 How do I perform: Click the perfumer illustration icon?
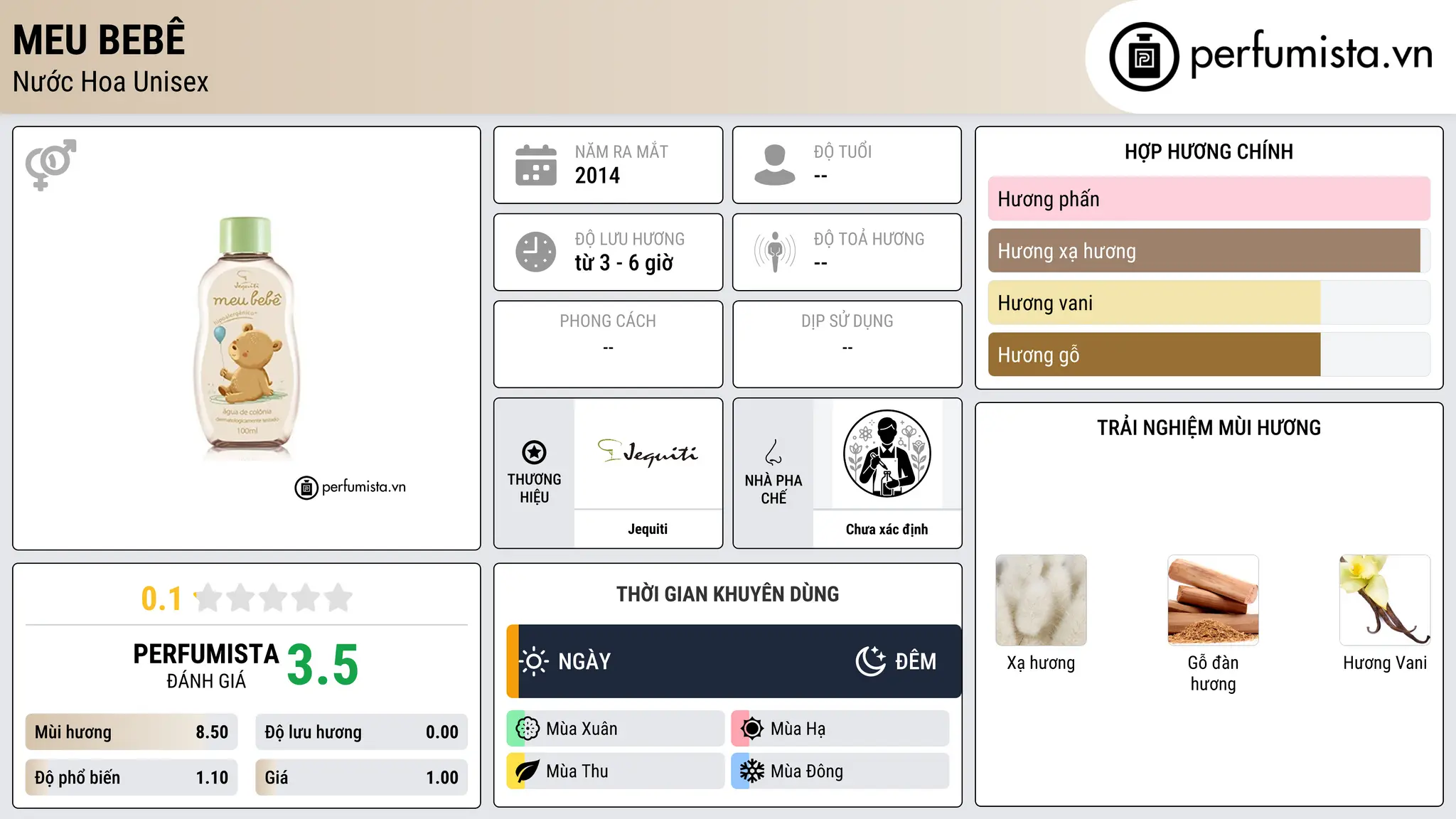[887, 454]
